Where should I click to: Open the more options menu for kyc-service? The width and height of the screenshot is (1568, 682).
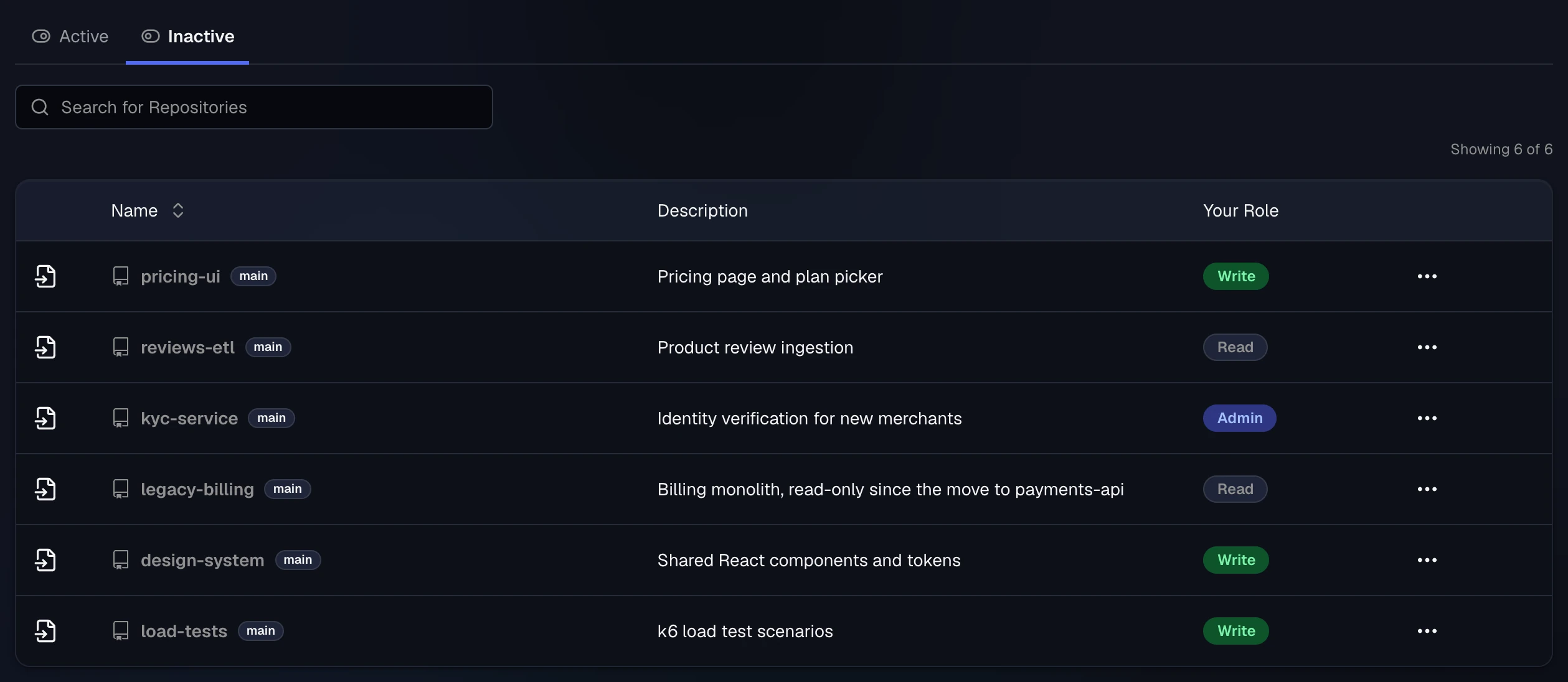coord(1427,418)
